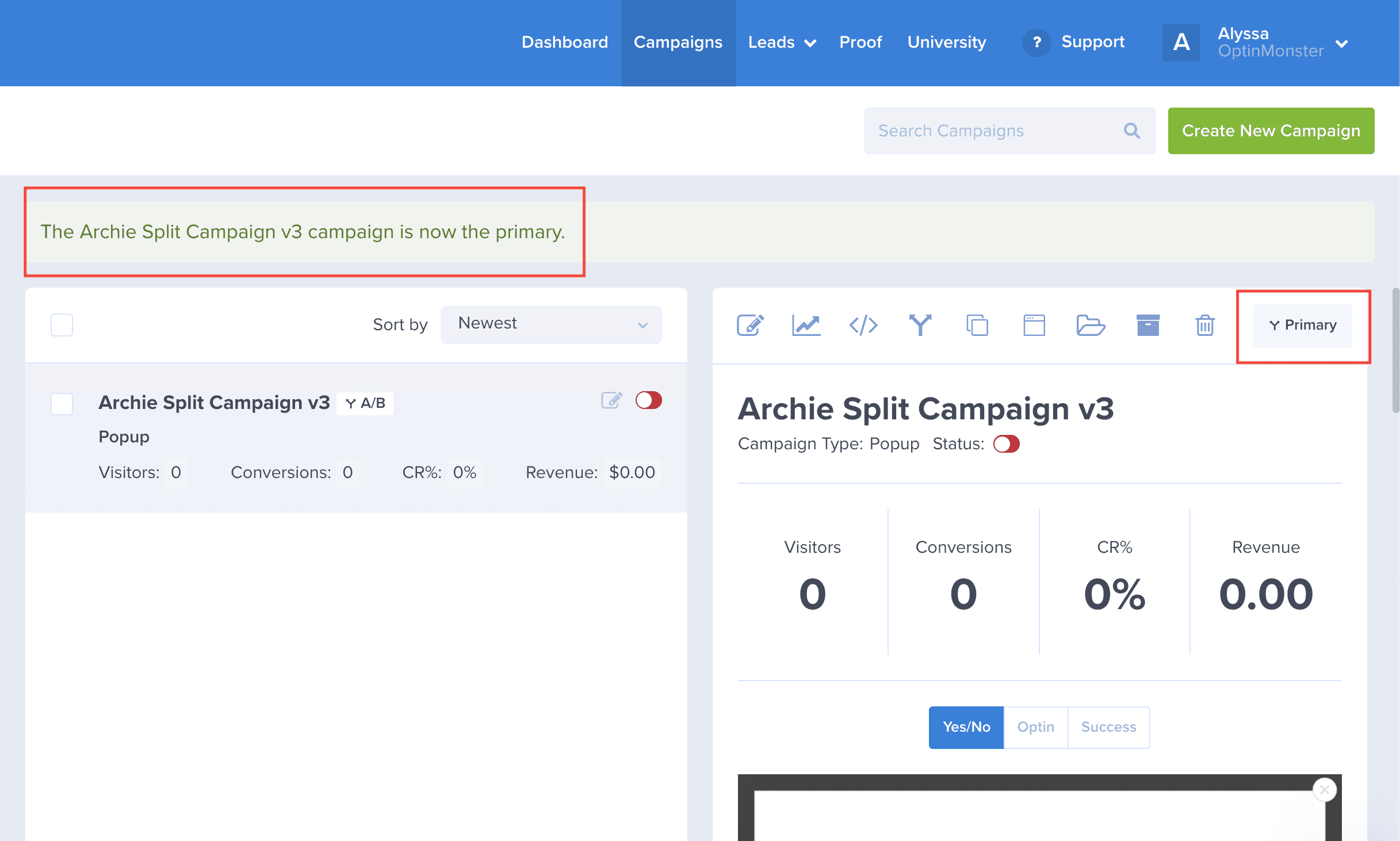The image size is (1400, 841).
Task: Click the search magnifier icon
Action: pos(1131,131)
